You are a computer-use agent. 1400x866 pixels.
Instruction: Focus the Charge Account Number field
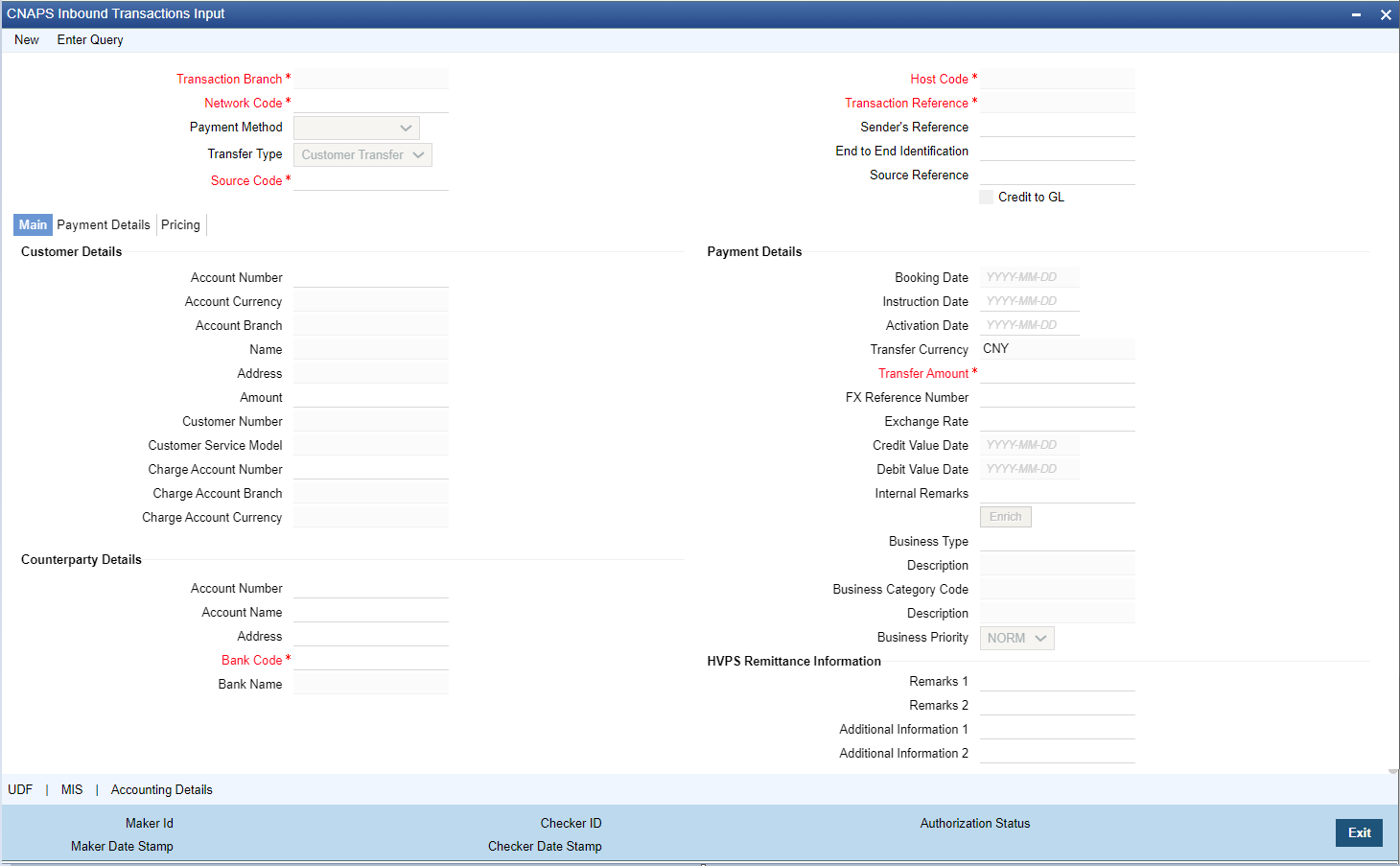click(371, 469)
